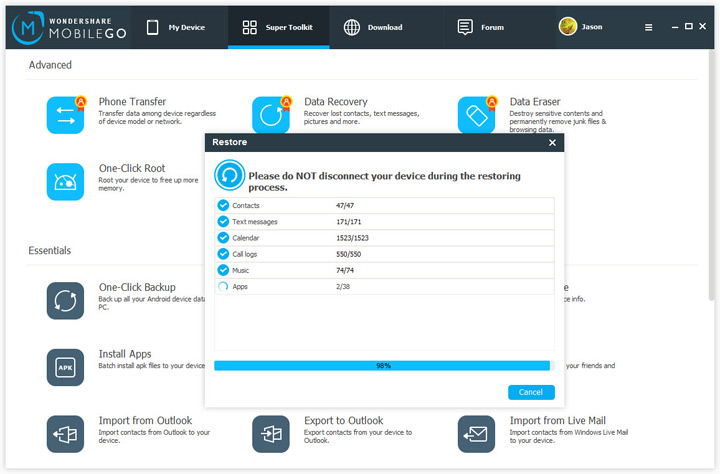Click the 74/74 music count
The width and height of the screenshot is (720, 474).
click(x=345, y=270)
